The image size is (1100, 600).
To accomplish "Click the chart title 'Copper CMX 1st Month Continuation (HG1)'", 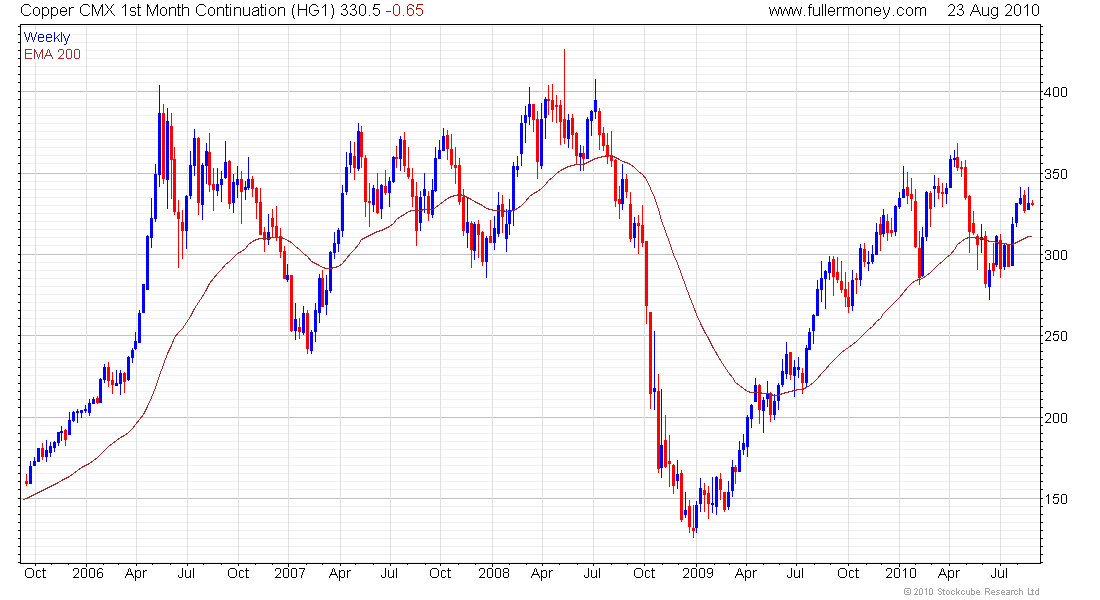I will 178,11.
